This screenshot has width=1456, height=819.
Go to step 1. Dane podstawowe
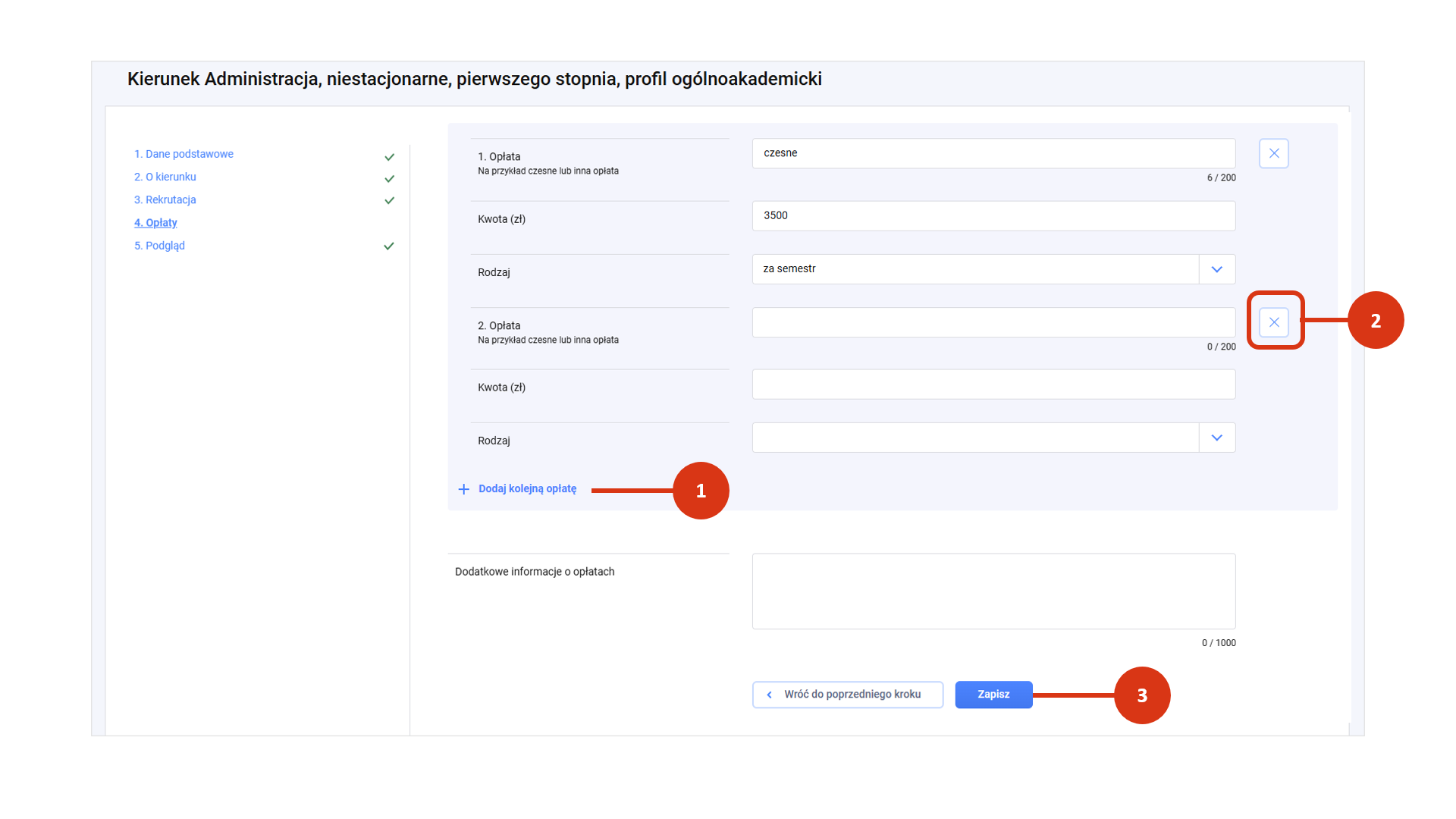point(184,154)
